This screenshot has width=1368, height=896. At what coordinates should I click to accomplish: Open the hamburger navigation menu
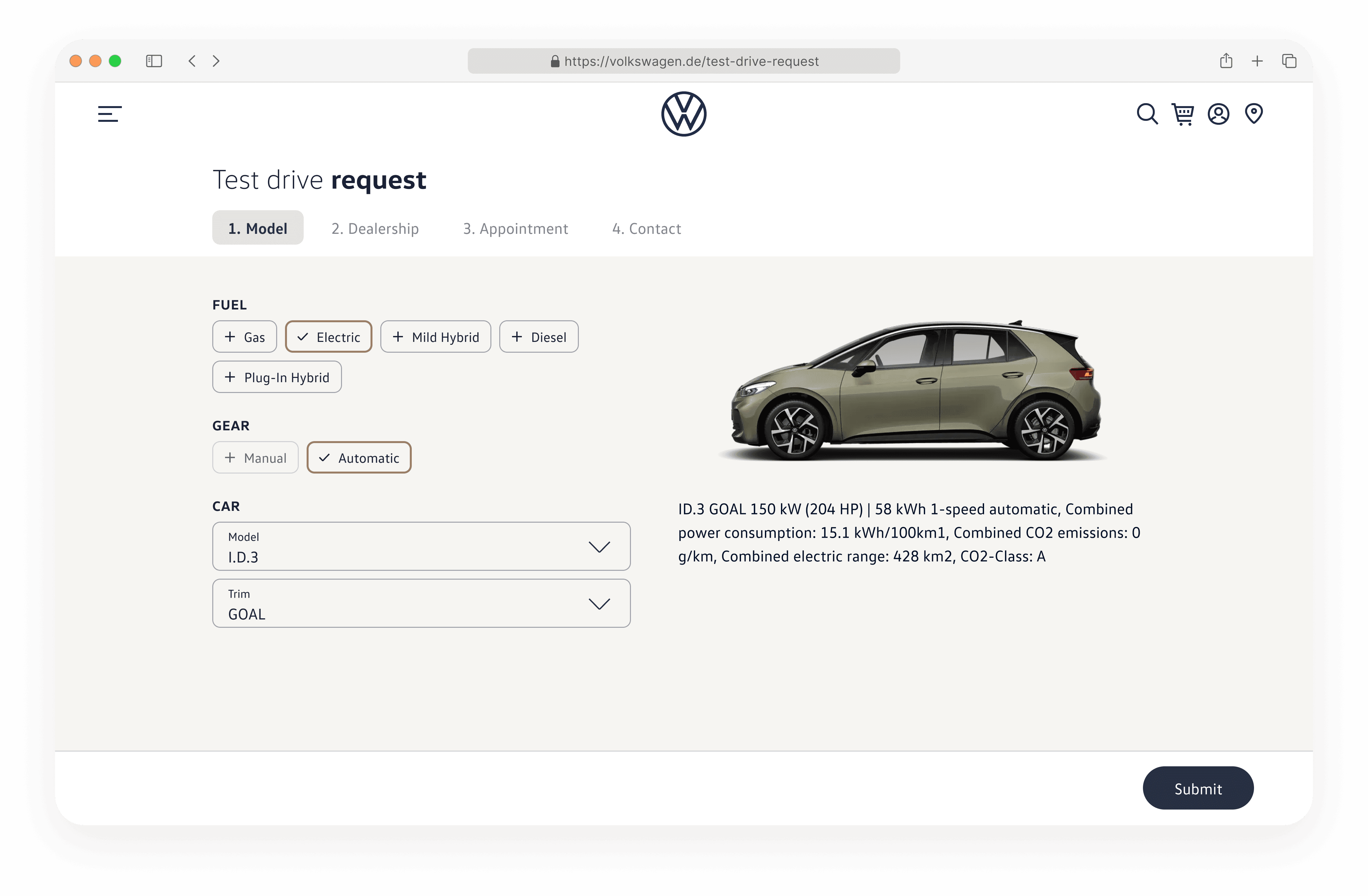(109, 114)
